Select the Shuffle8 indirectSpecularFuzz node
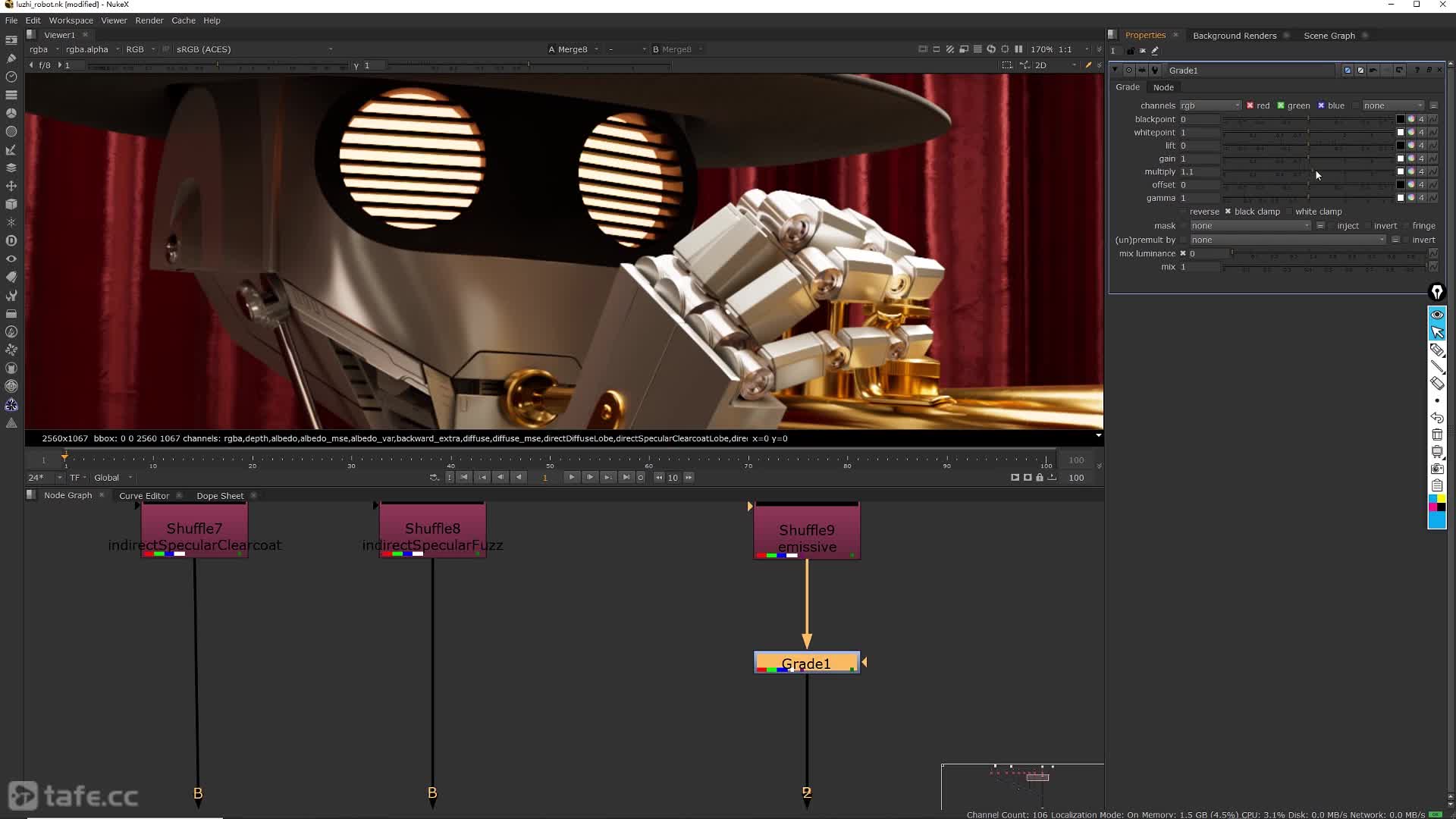The width and height of the screenshot is (1456, 819). click(x=432, y=530)
